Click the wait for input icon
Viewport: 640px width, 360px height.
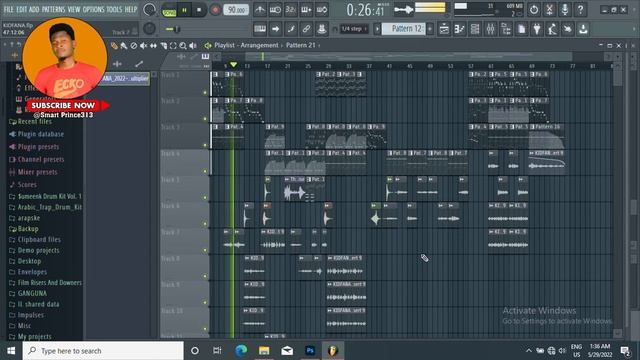[x=275, y=9]
